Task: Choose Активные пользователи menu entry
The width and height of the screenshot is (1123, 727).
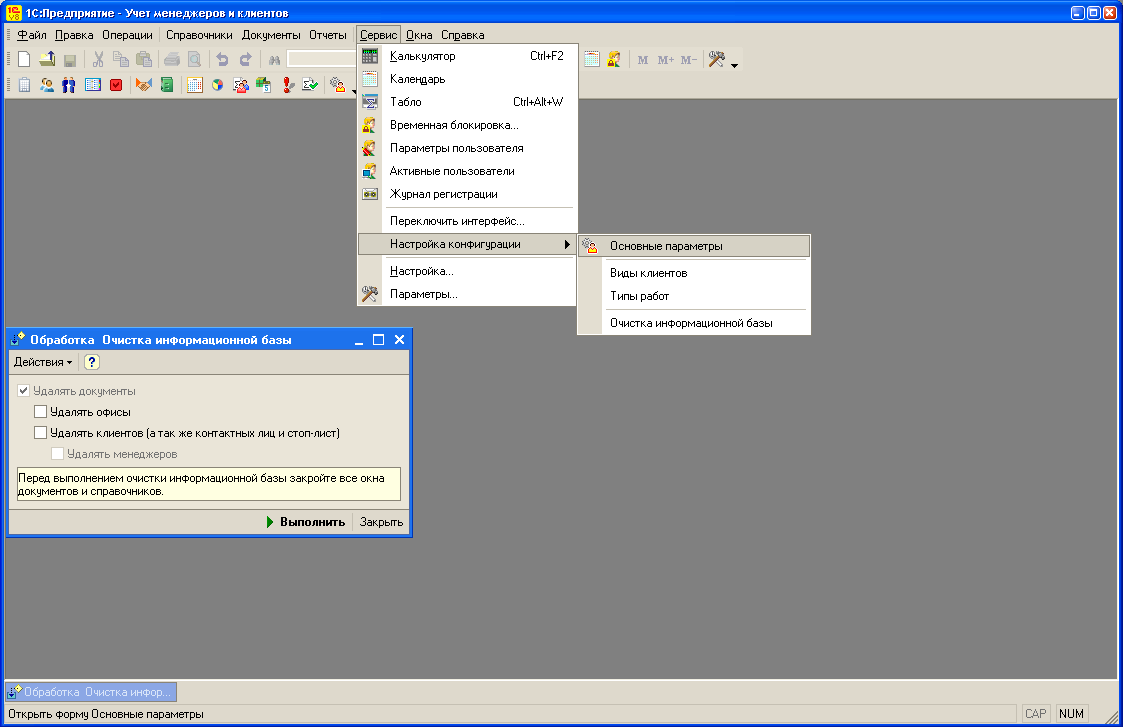Action: (x=467, y=170)
